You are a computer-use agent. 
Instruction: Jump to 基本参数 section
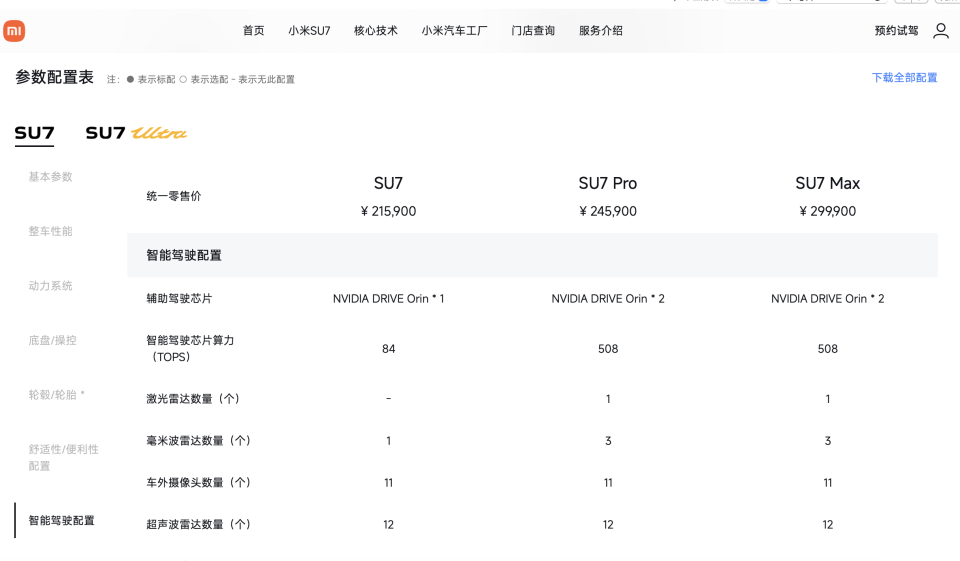(50, 177)
